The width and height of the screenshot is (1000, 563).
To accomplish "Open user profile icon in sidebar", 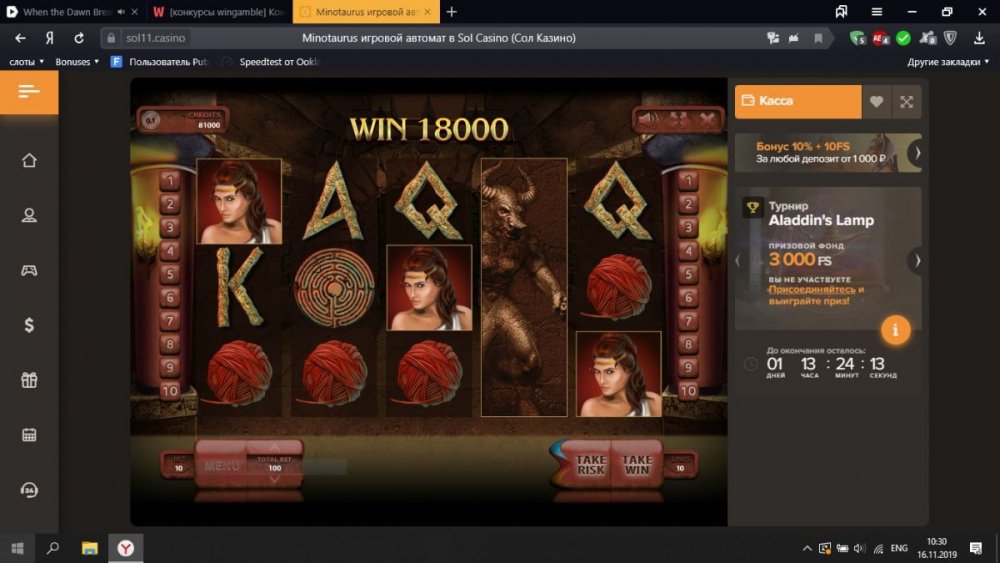I will click(x=29, y=216).
